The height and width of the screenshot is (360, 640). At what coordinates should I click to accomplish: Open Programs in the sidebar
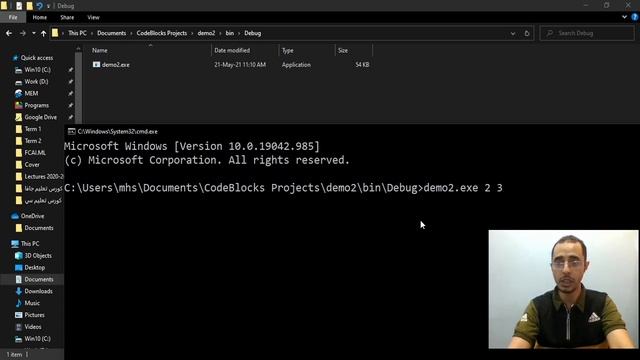click(36, 105)
